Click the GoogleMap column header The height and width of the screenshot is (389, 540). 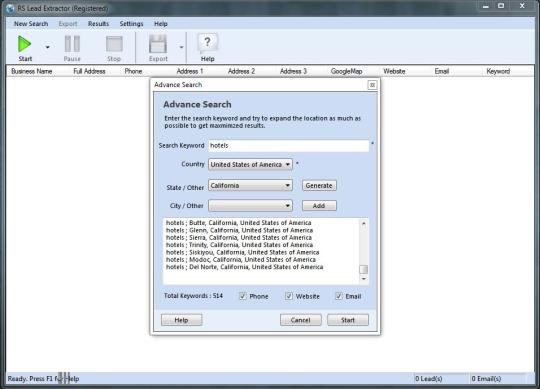point(346,71)
